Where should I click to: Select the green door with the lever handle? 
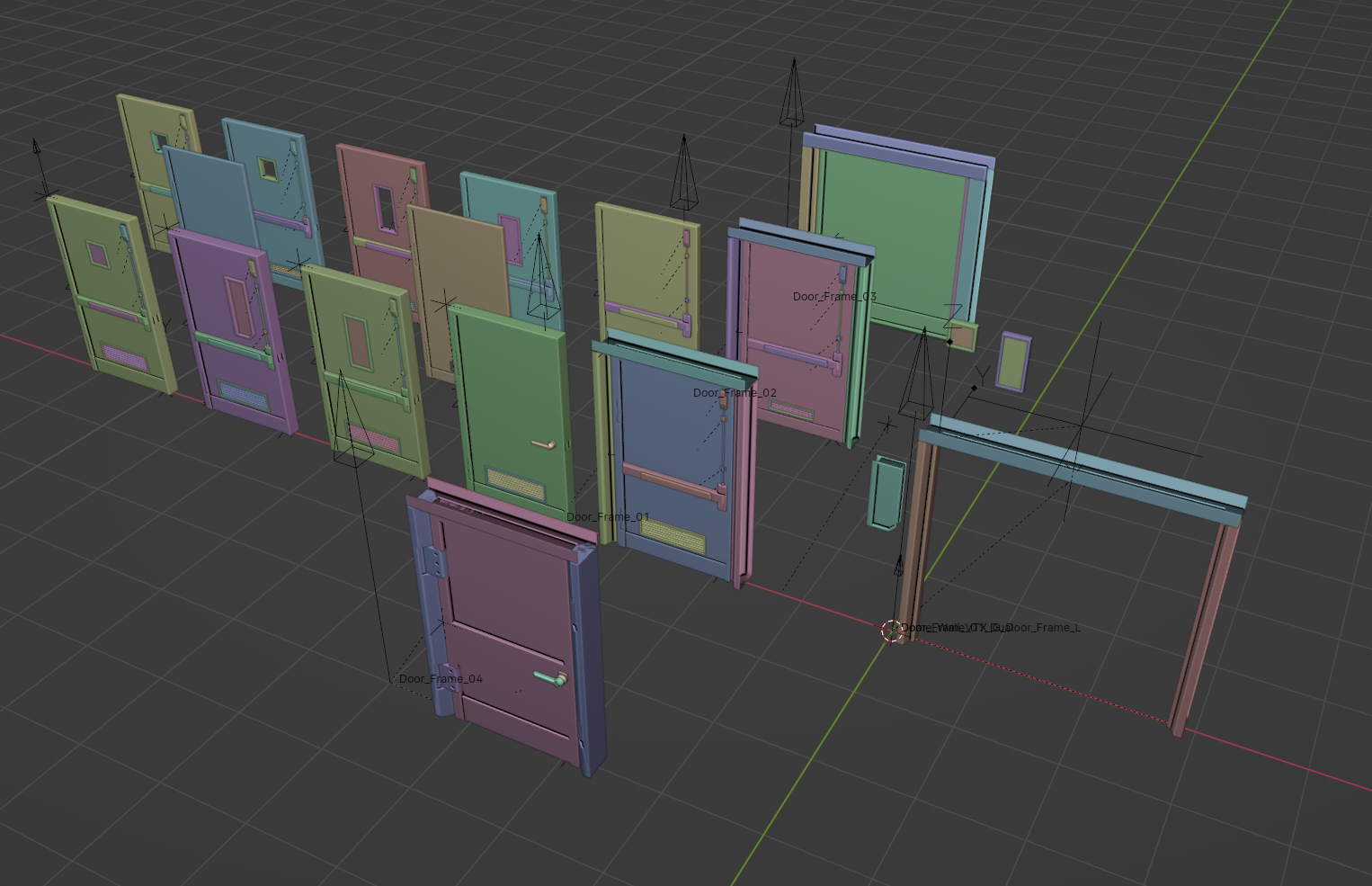click(x=508, y=396)
